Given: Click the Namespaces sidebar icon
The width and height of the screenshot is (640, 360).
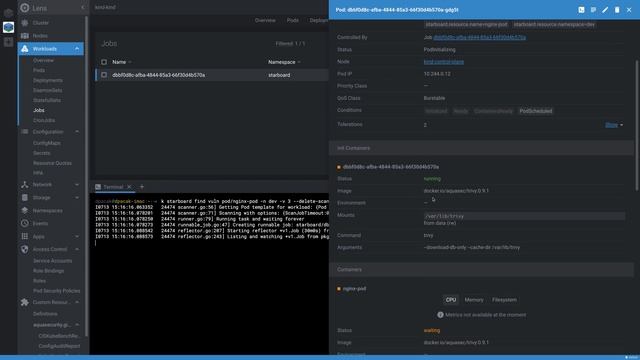Looking at the screenshot, I should (x=24, y=211).
